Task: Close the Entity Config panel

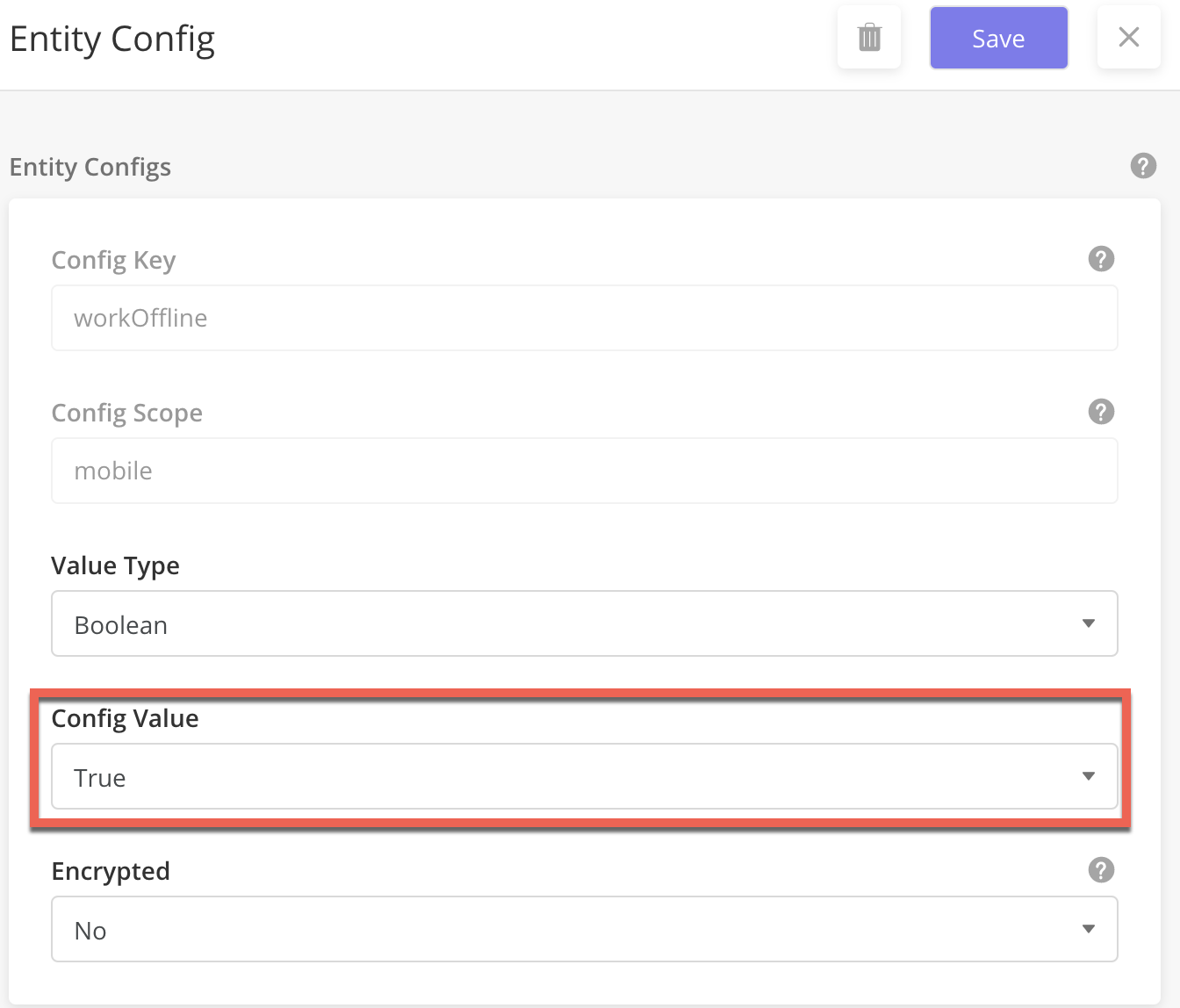Action: pyautogui.click(x=1128, y=38)
